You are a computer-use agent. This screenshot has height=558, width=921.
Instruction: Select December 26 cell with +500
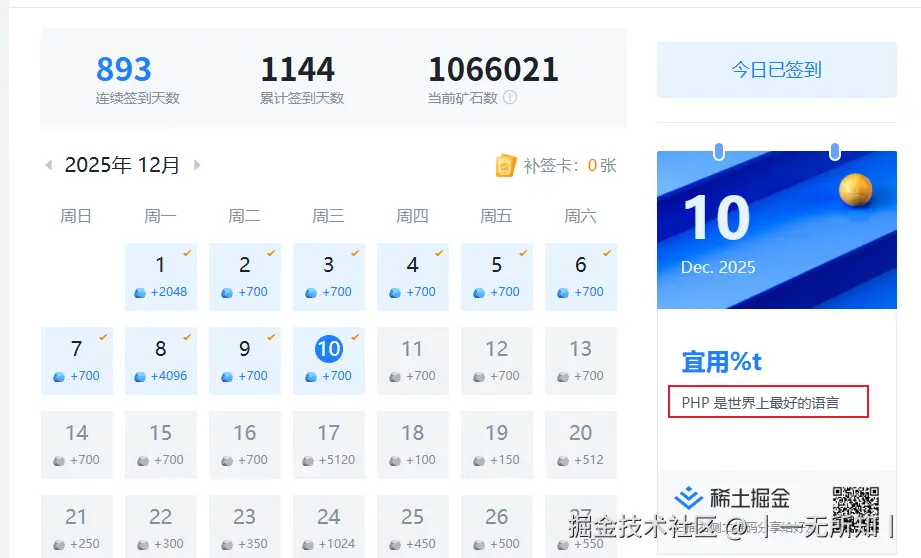(497, 526)
